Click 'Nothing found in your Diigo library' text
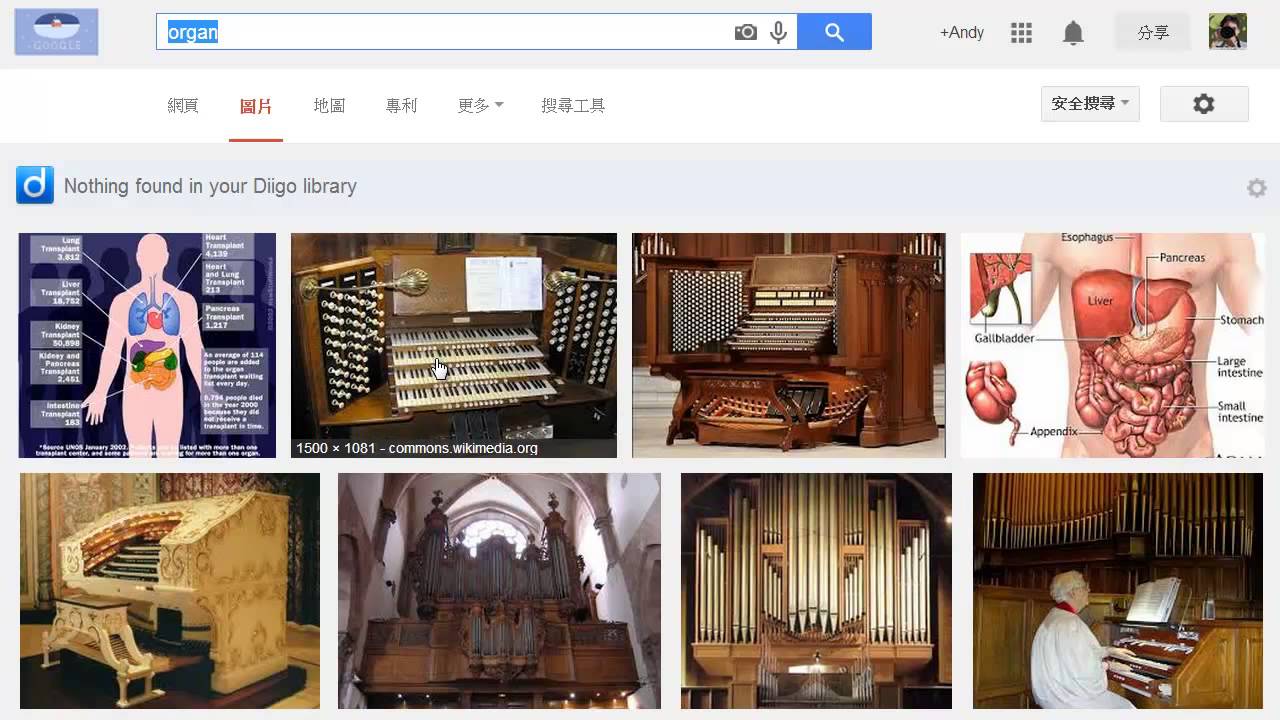The height and width of the screenshot is (720, 1280). [210, 186]
